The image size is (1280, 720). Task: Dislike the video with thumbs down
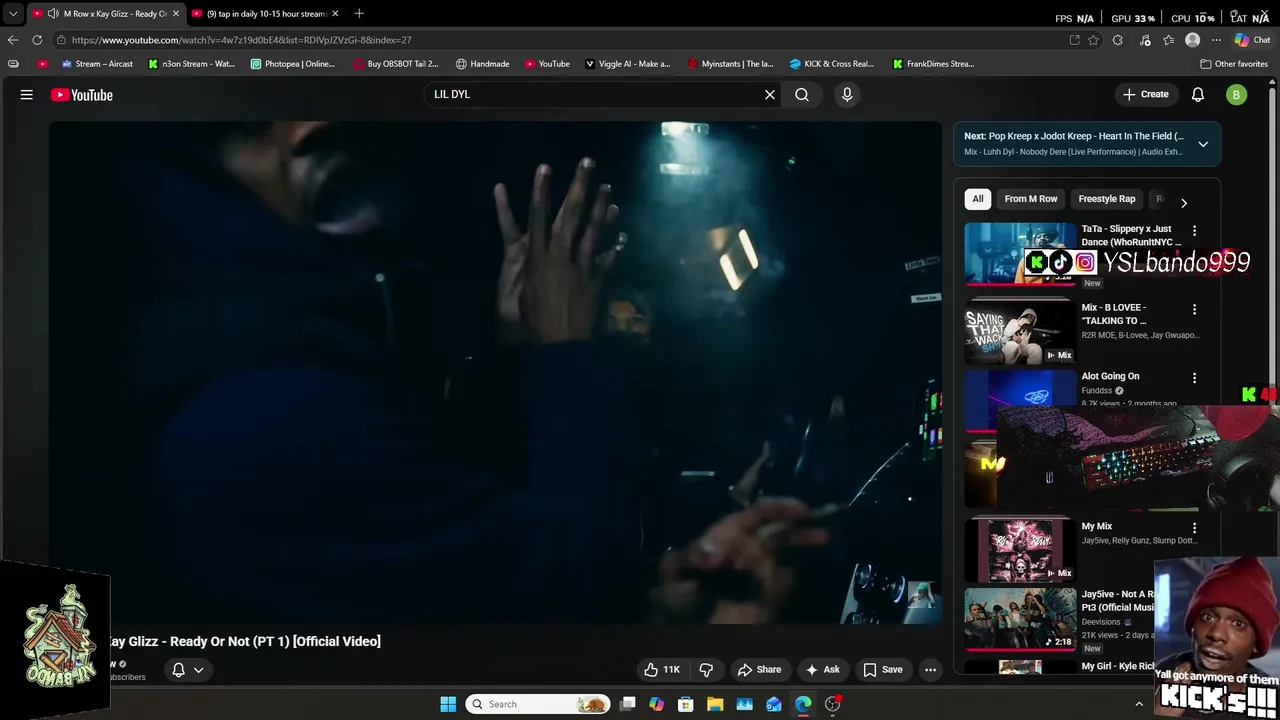(x=706, y=670)
